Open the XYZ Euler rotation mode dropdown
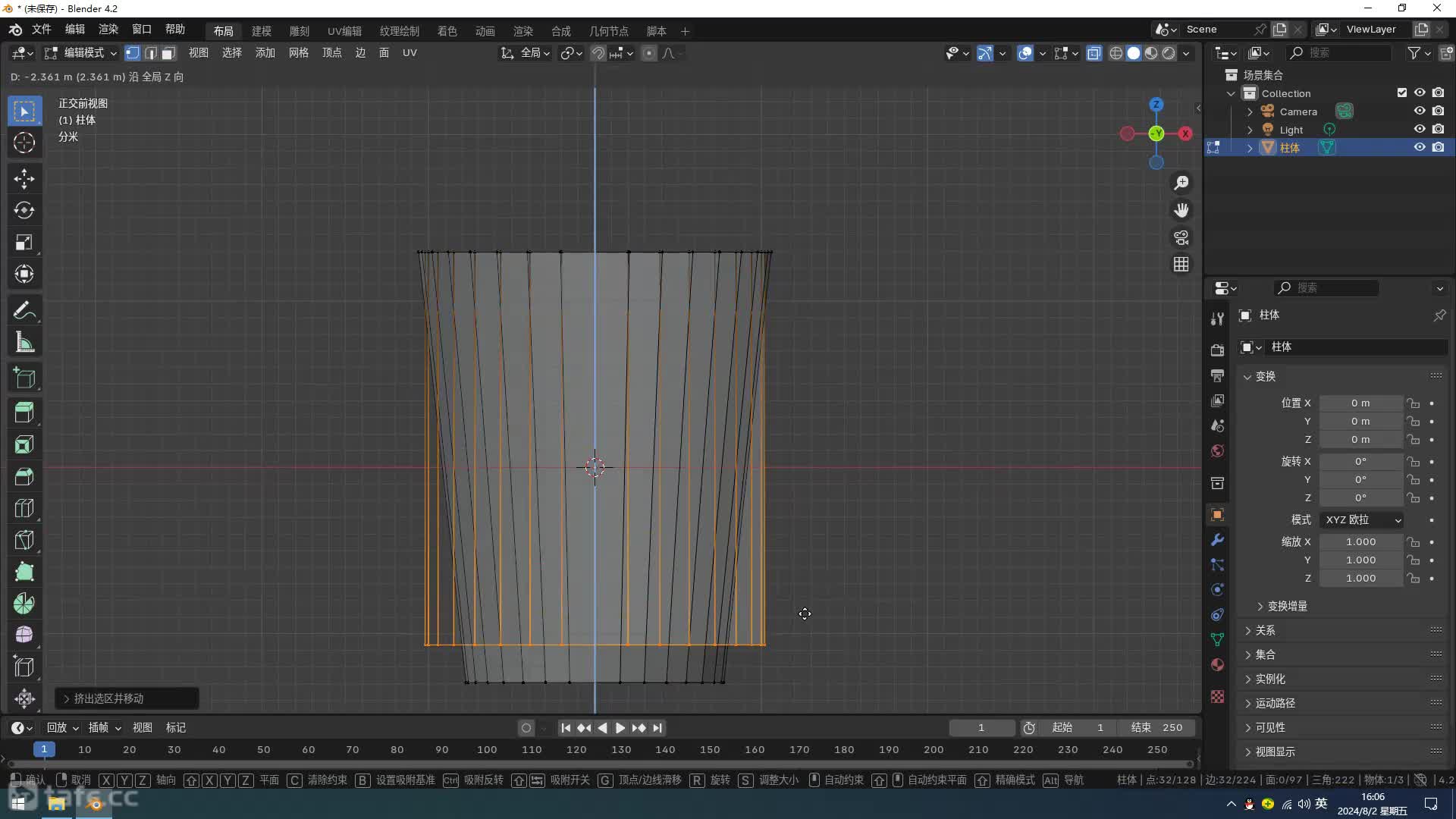The height and width of the screenshot is (819, 1456). tap(1362, 519)
